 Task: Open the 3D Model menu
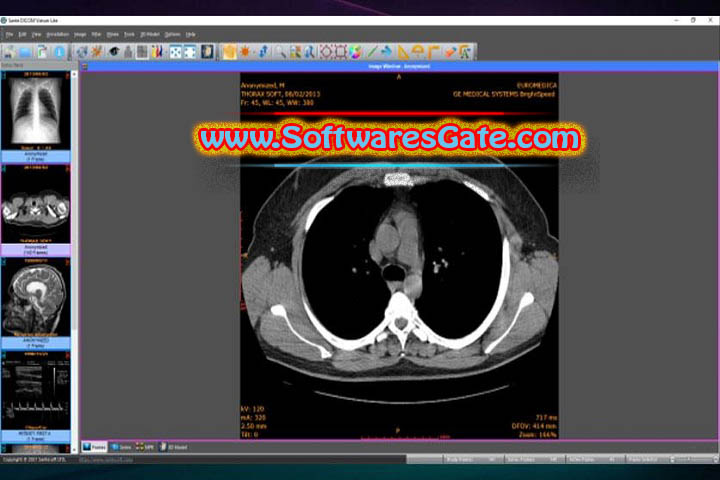coord(150,34)
